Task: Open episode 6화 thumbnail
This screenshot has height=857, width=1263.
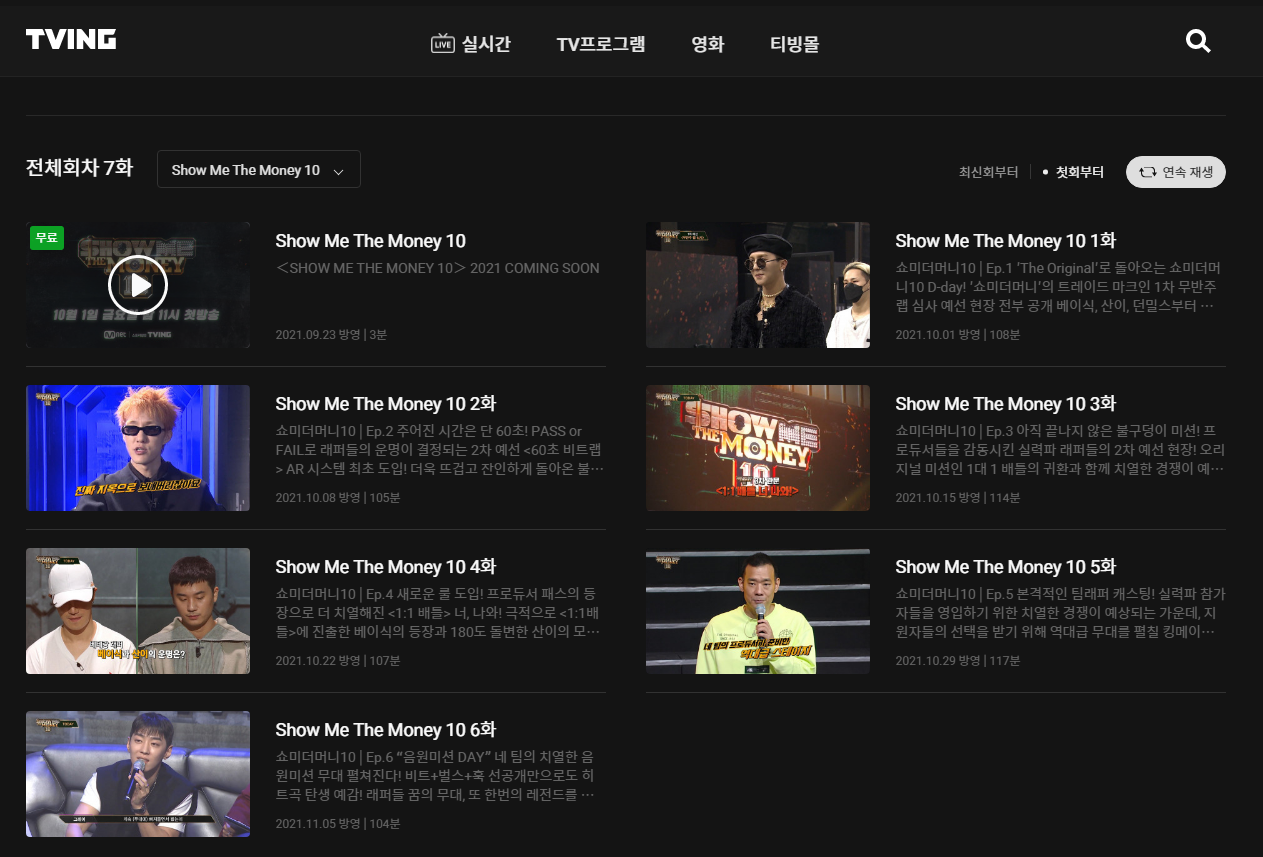Action: tap(138, 774)
